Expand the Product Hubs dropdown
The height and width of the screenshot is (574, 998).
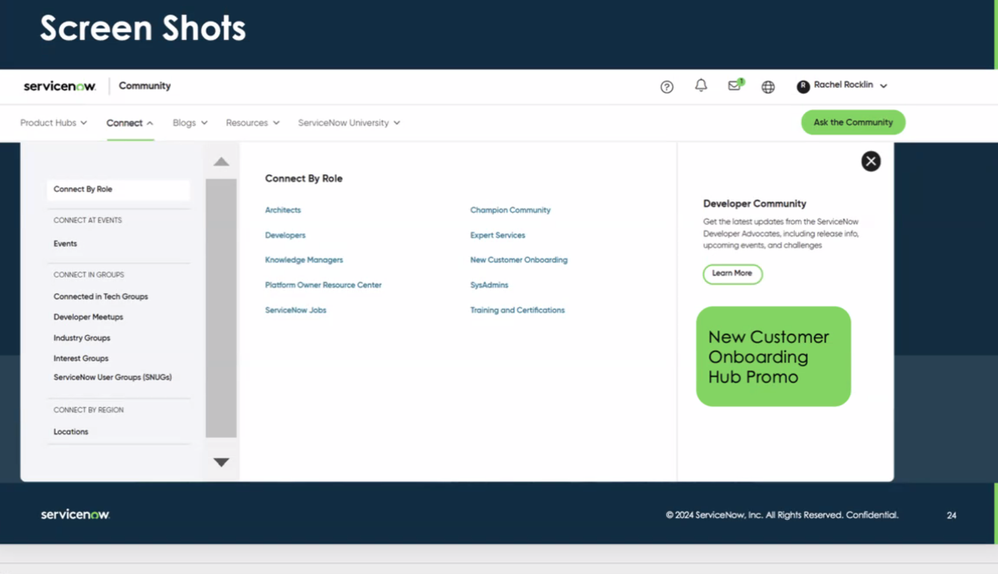point(53,123)
